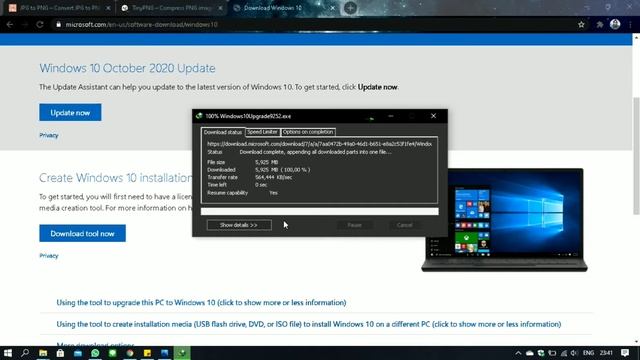
Task: Select the Download status tab
Action: click(223, 132)
